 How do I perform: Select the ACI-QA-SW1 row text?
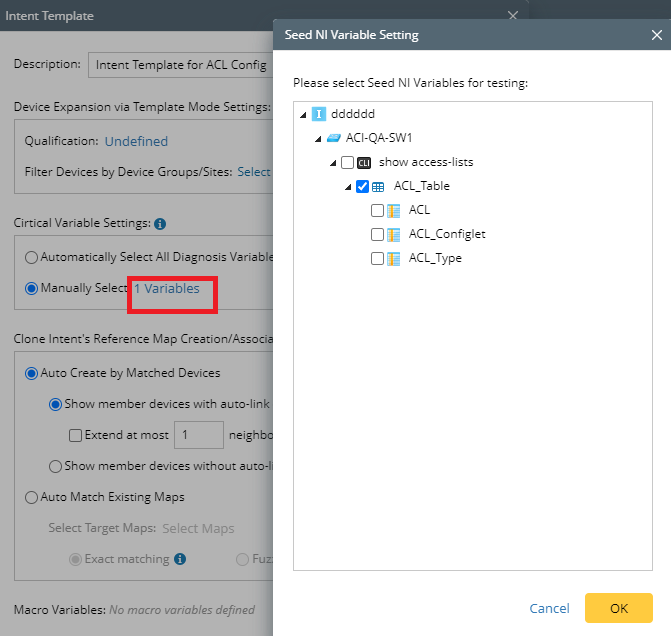tap(379, 138)
